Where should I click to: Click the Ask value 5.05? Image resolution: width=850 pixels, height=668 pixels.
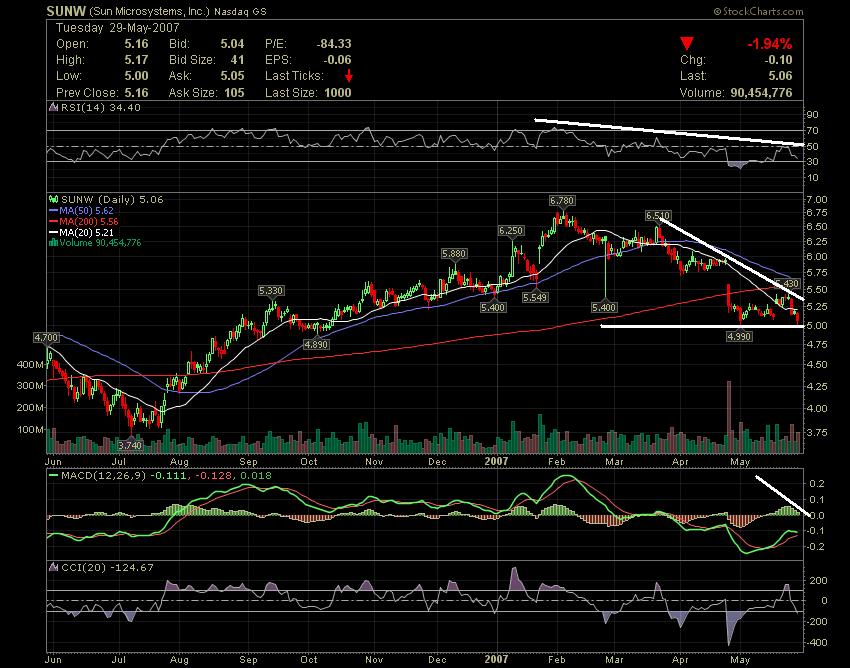click(232, 76)
